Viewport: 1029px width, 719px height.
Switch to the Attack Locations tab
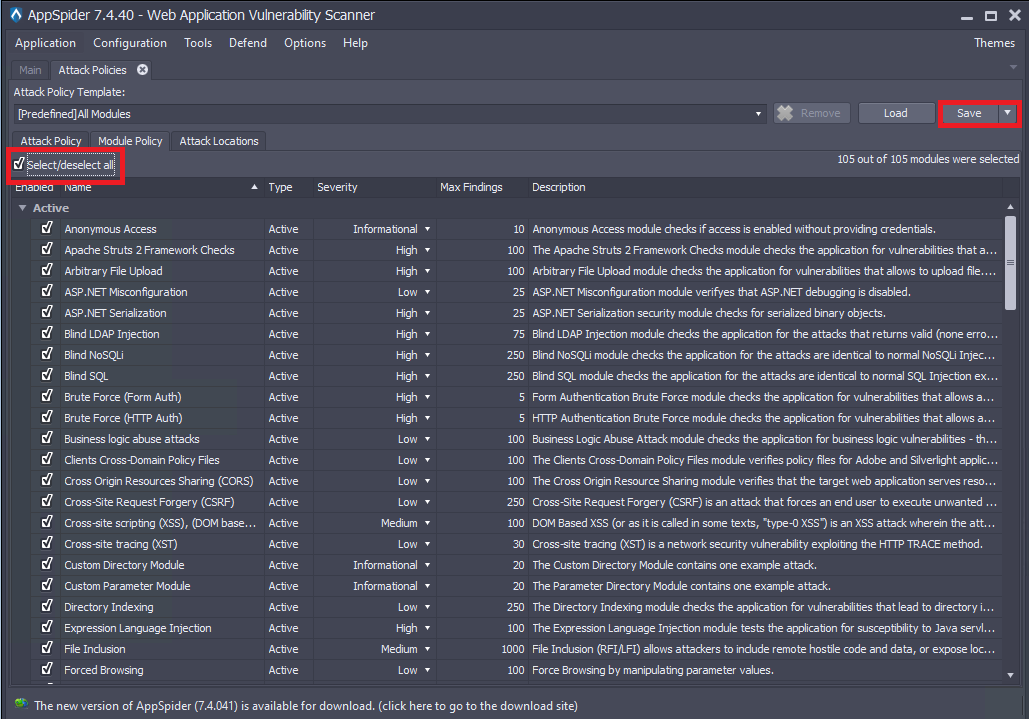coord(219,141)
